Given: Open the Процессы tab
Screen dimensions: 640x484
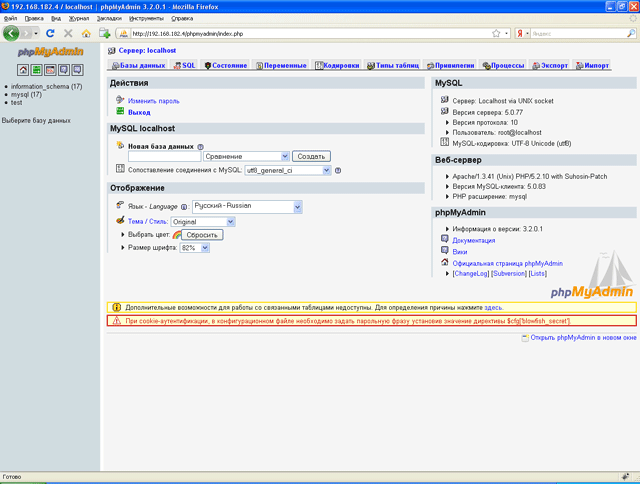Looking at the screenshot, I should [503, 65].
